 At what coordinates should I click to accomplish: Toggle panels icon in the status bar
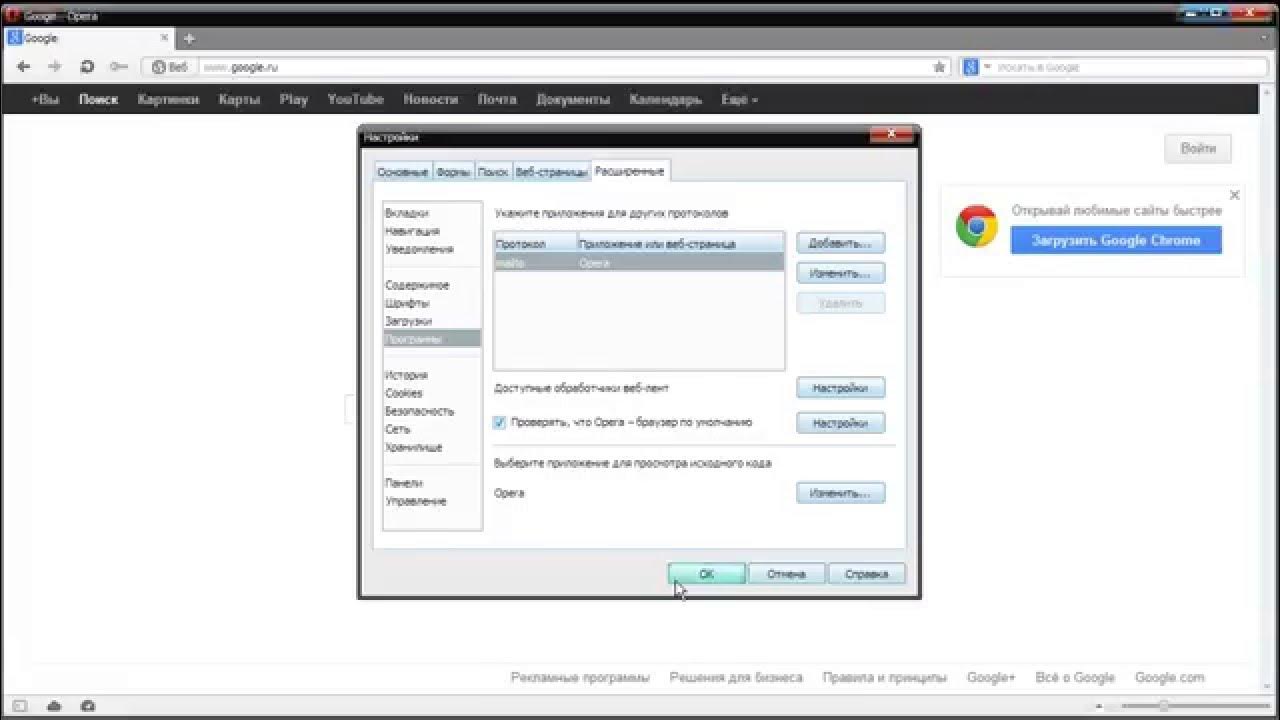[20, 706]
